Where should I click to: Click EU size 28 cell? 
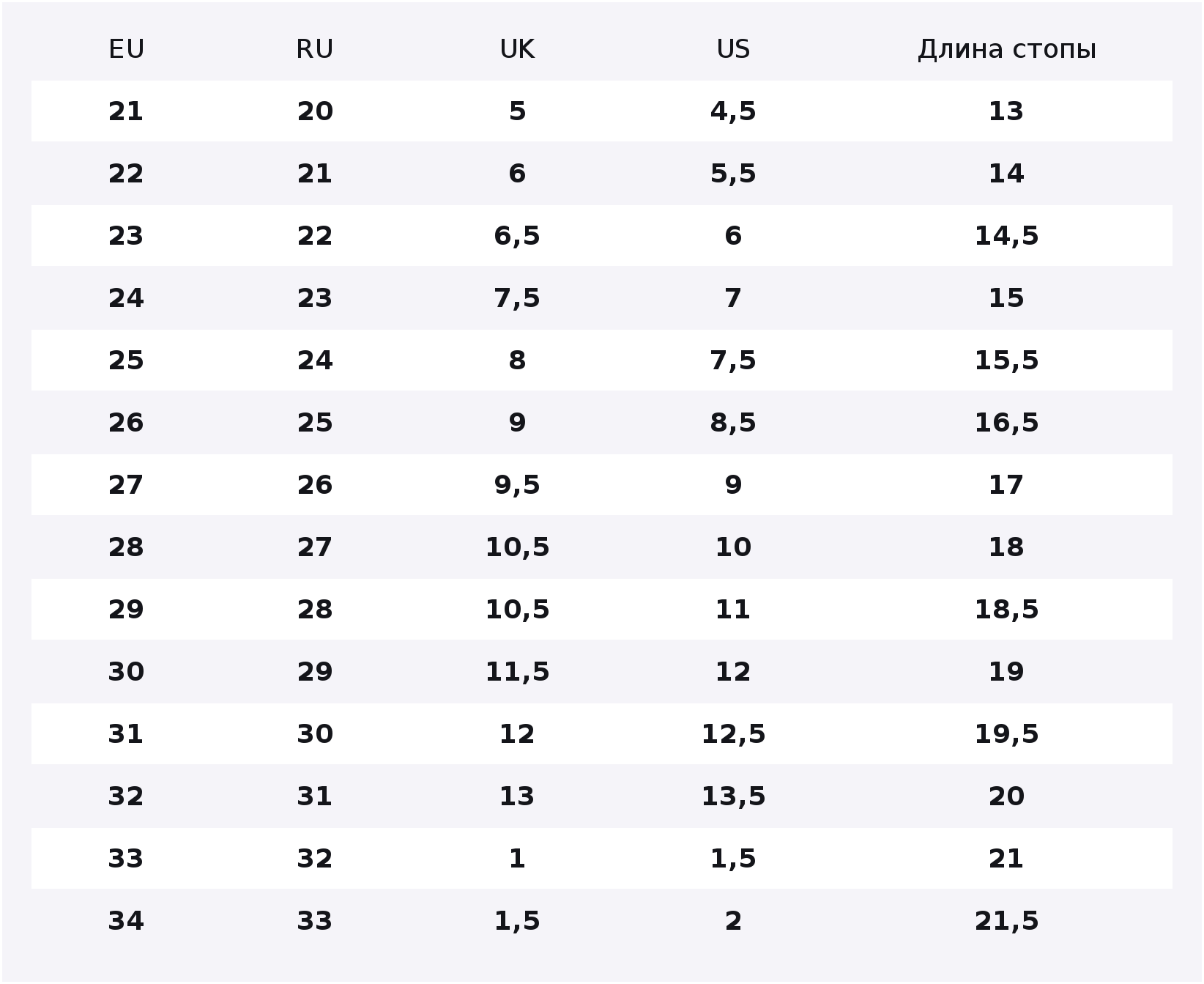coord(126,547)
